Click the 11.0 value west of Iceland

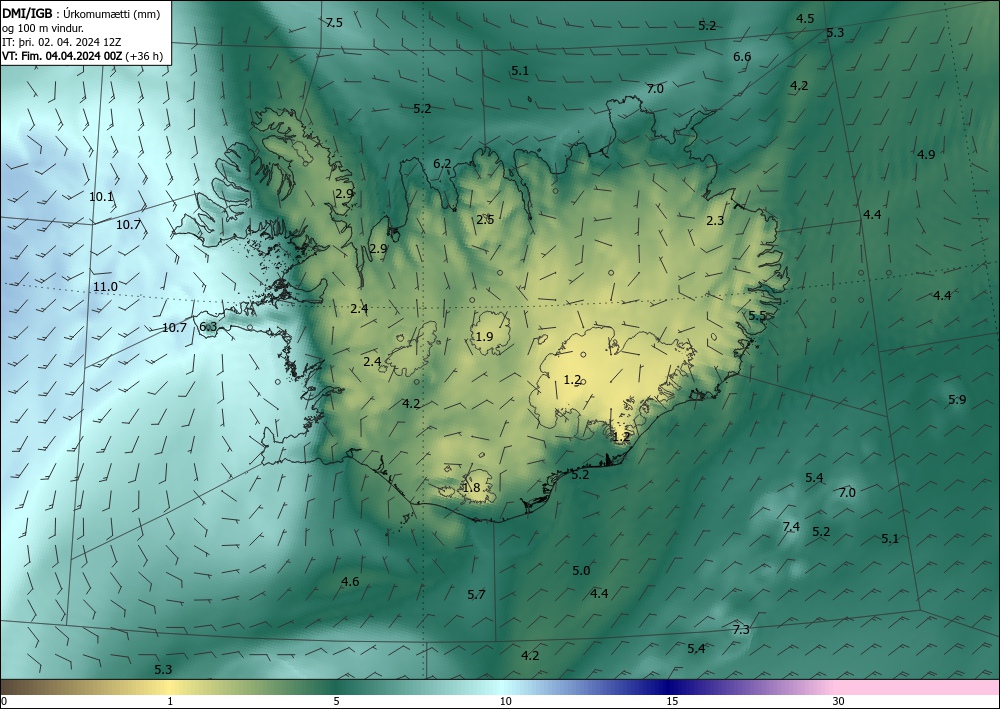[105, 287]
